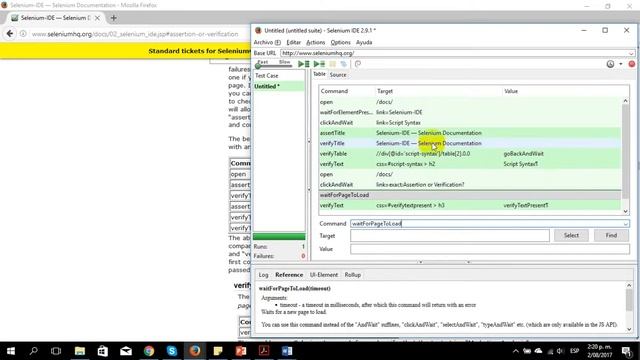
Task: Click Firefox address bar URL
Action: click(135, 34)
